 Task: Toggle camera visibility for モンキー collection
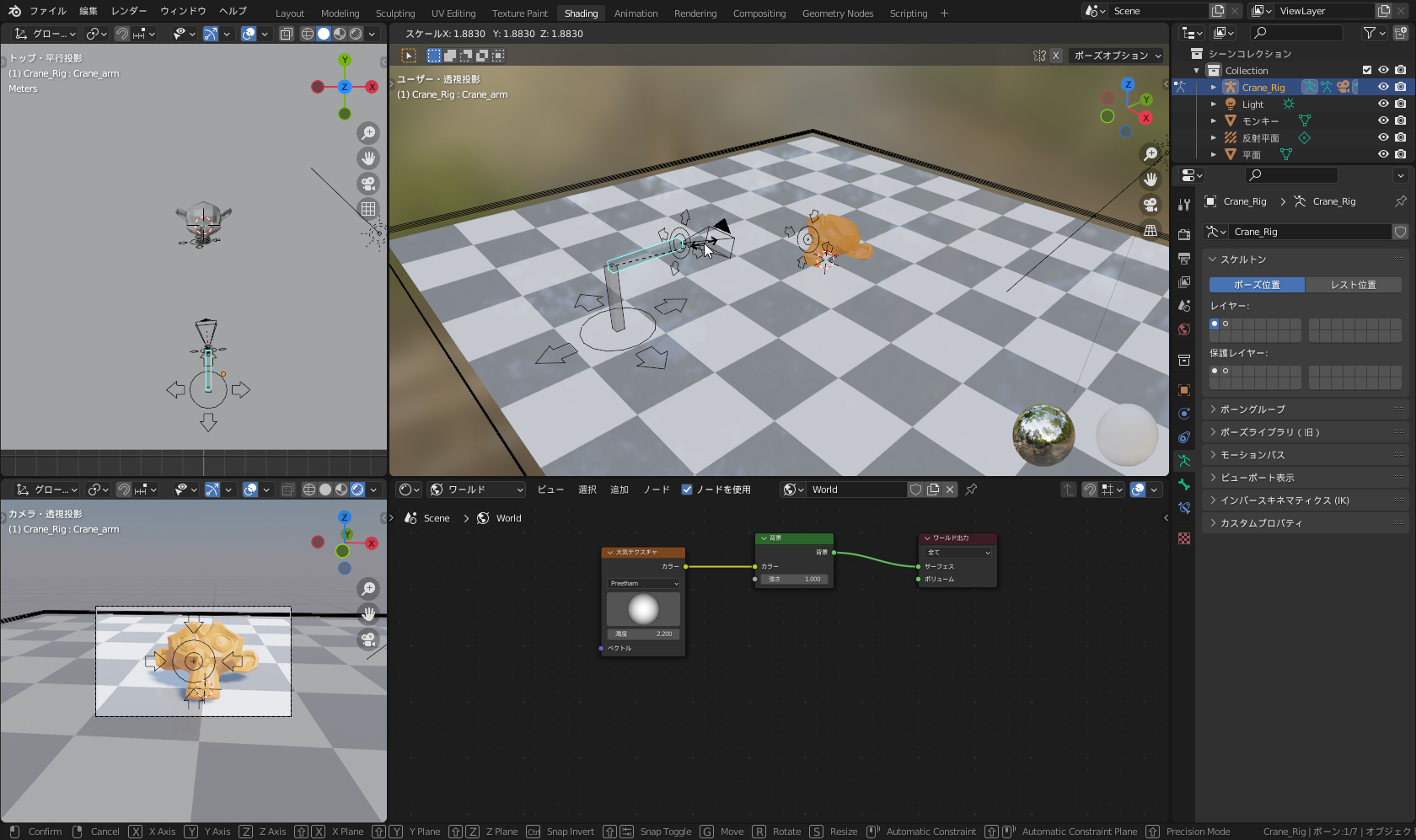pos(1401,120)
